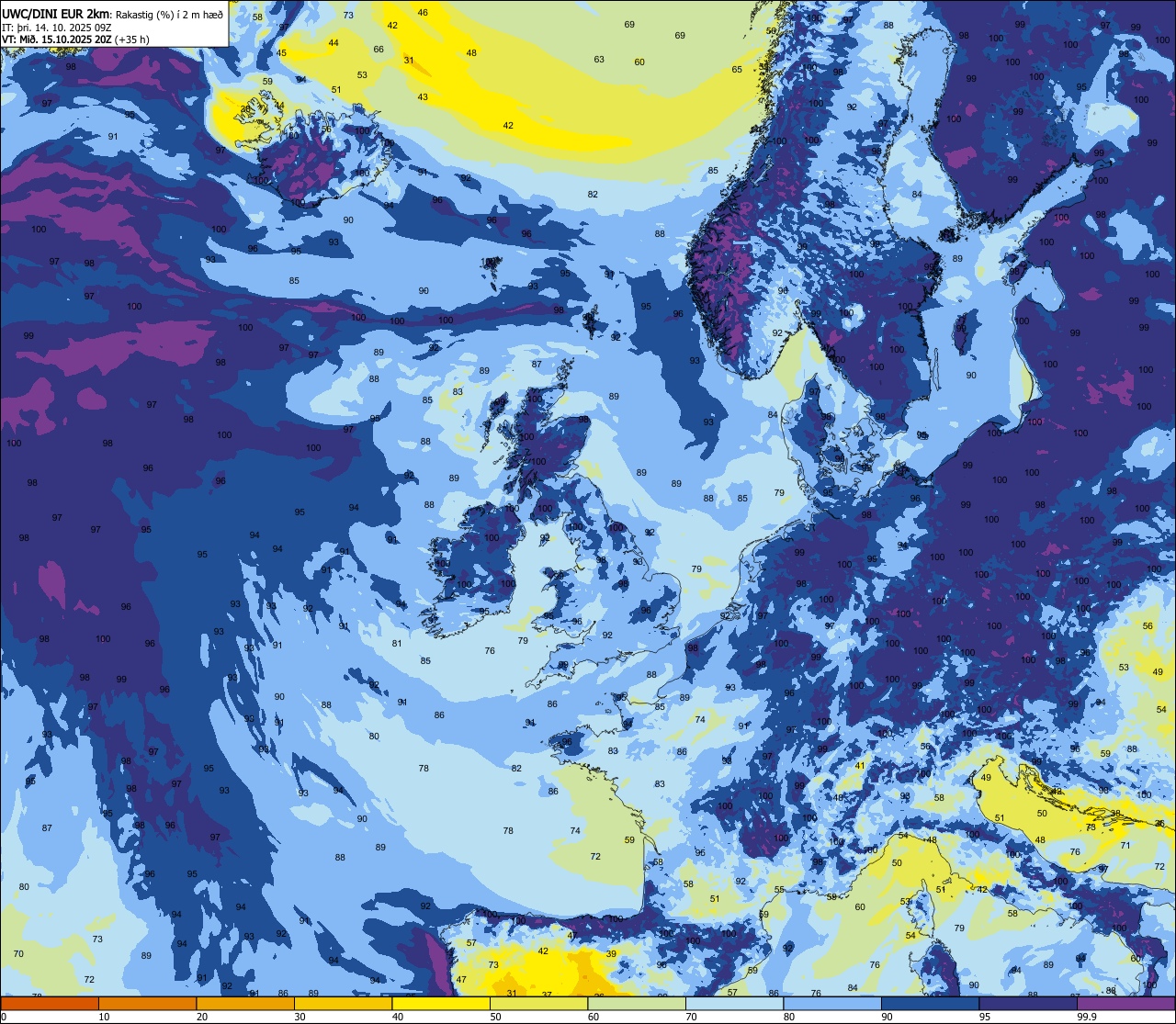Image resolution: width=1176 pixels, height=1024 pixels.
Task: Click the '50' legend scale label
Action: [495, 1017]
